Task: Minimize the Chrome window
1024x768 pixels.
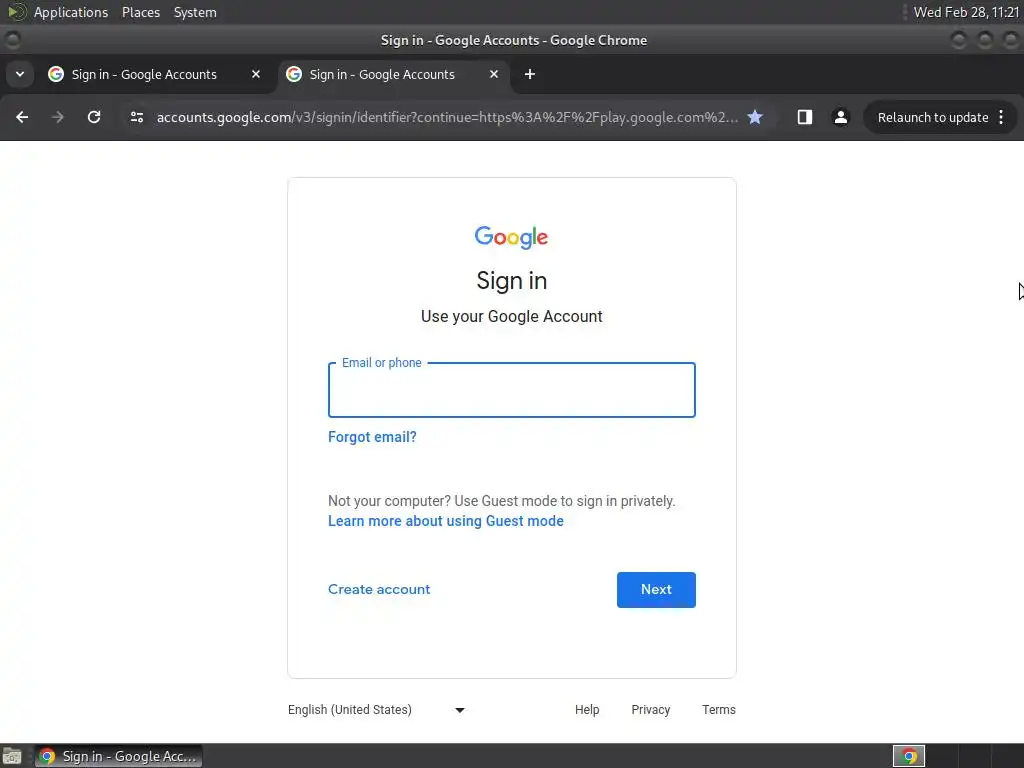Action: [958, 40]
